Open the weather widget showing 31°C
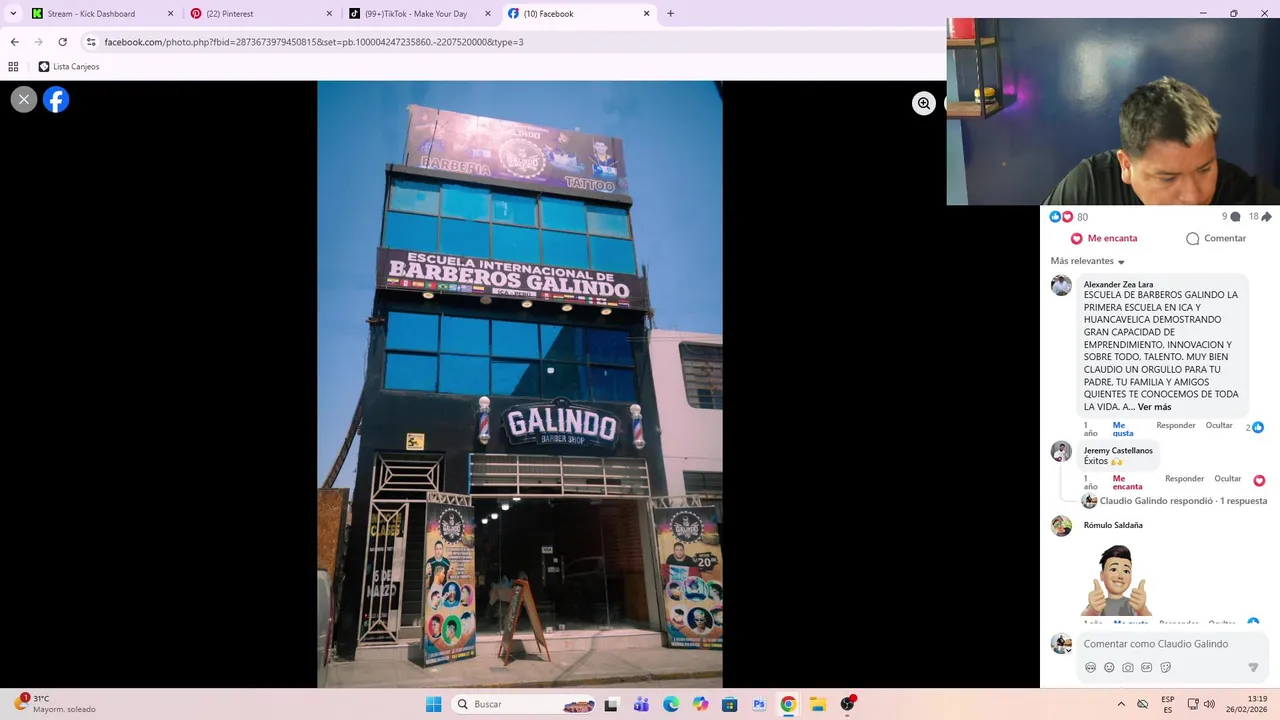The height and width of the screenshot is (720, 1280). point(57,704)
